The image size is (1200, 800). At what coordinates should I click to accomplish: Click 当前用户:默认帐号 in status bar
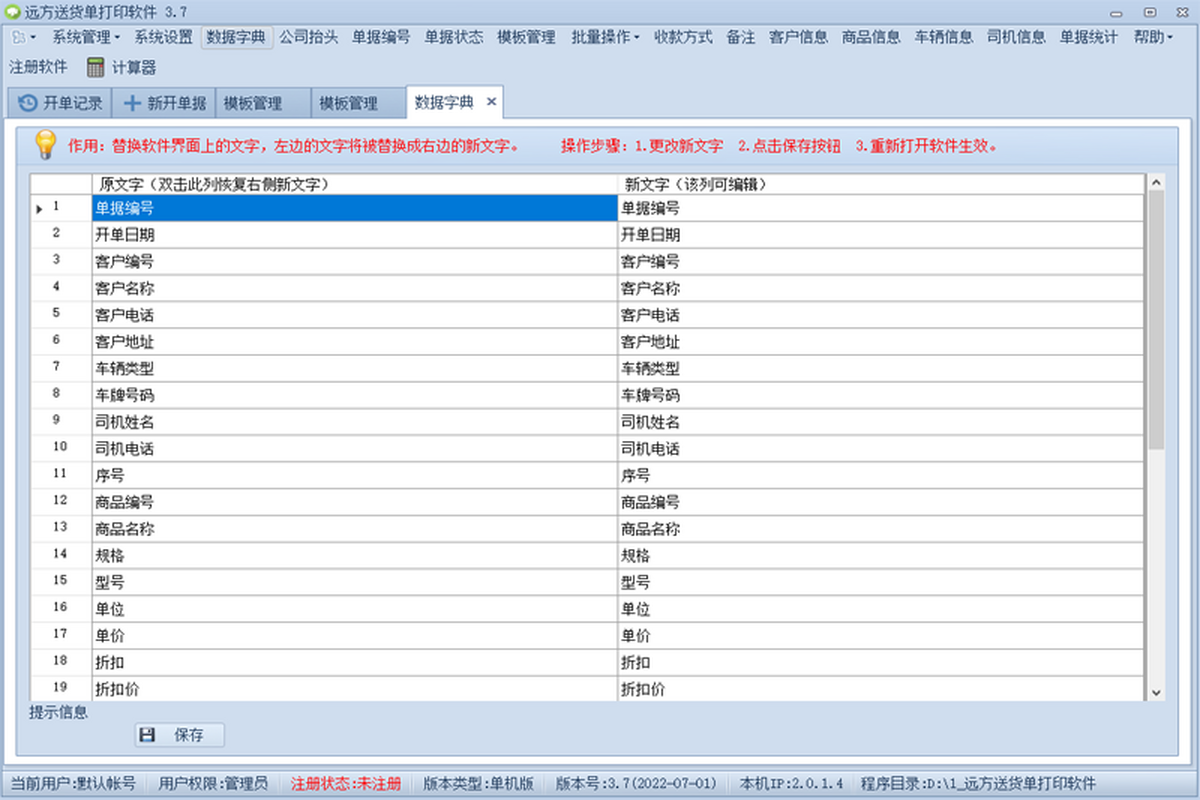tap(73, 783)
